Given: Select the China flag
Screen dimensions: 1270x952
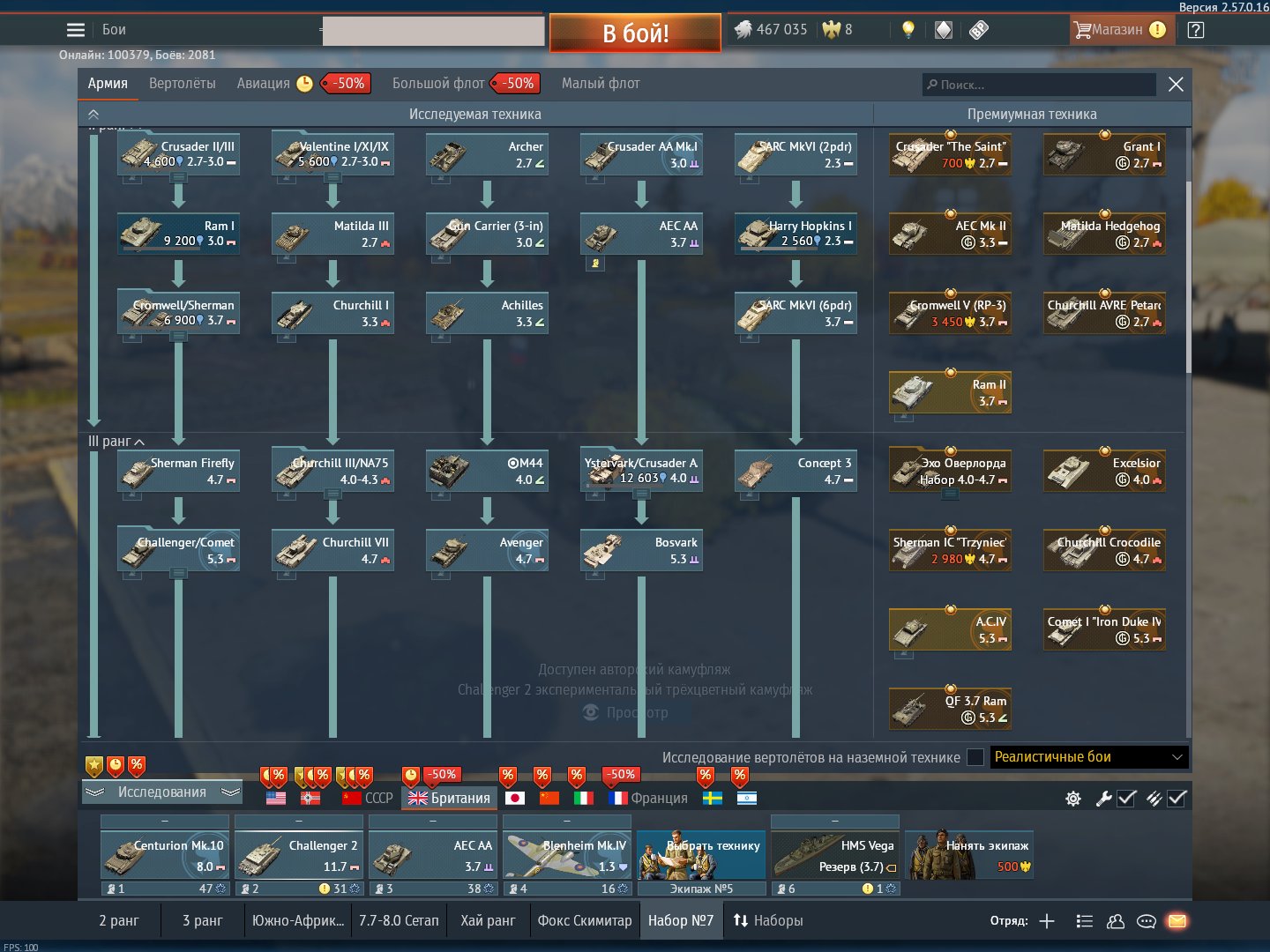Looking at the screenshot, I should tap(549, 798).
